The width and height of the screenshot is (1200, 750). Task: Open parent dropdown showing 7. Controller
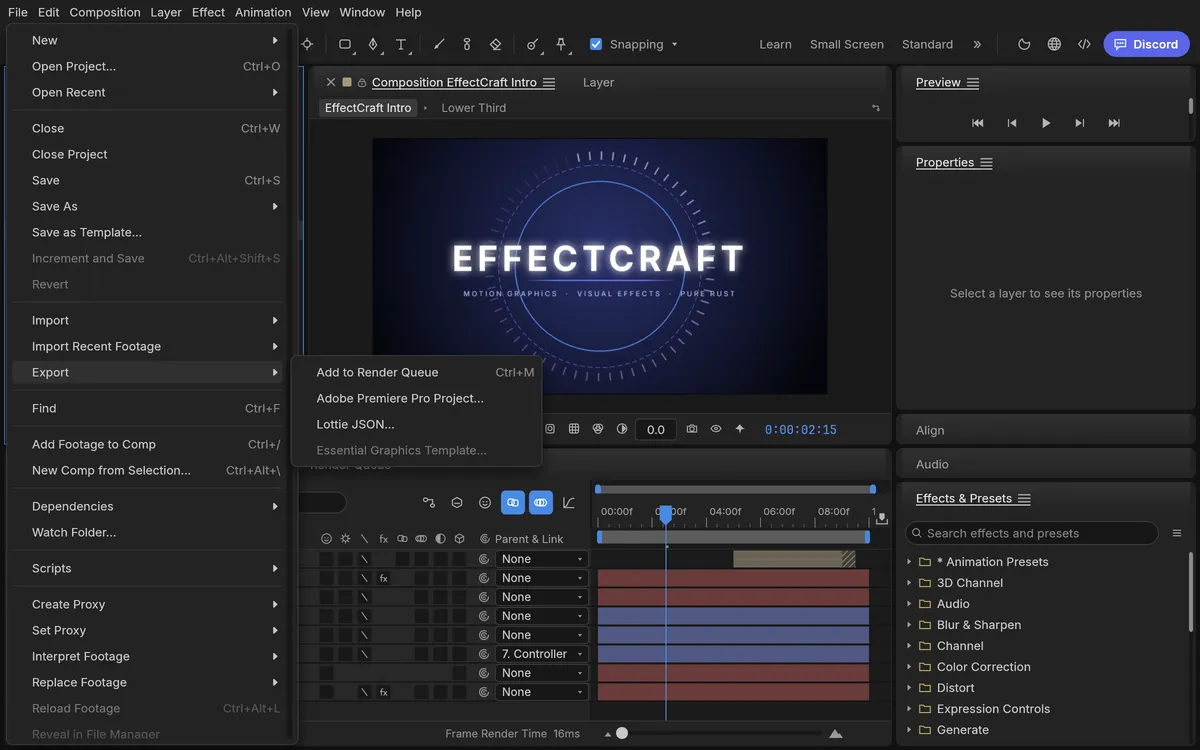(x=541, y=654)
